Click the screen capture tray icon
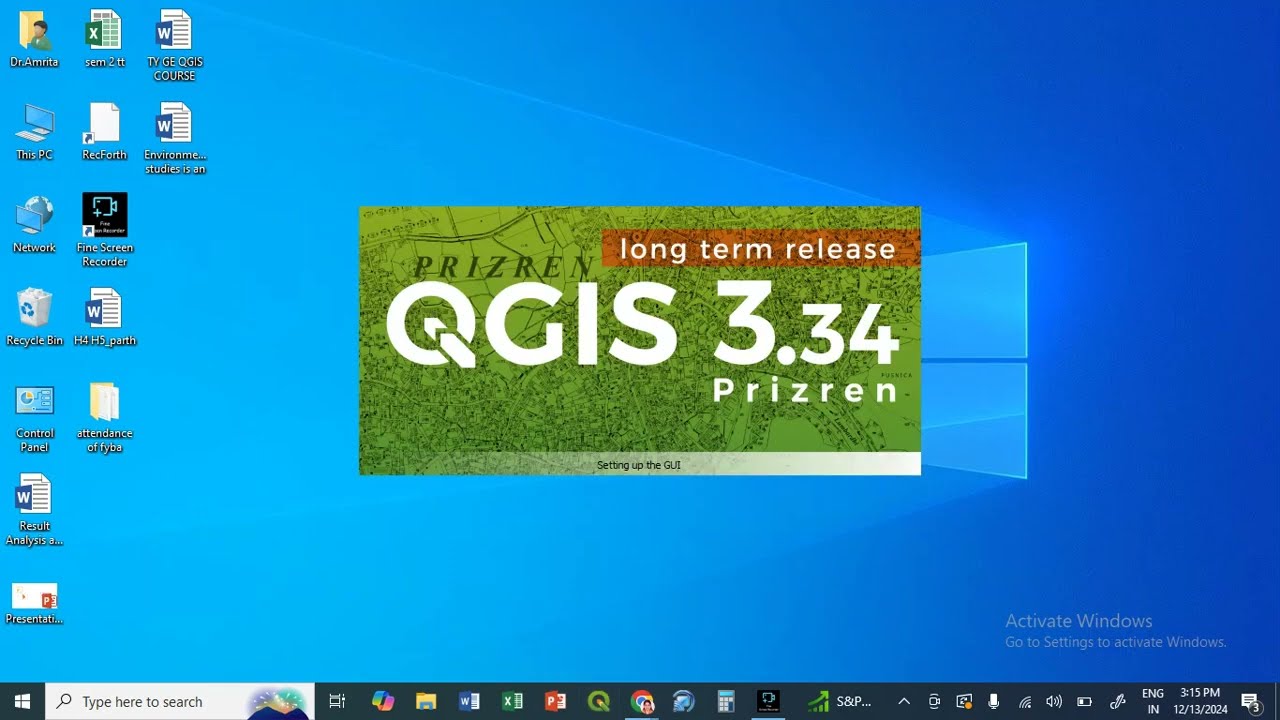Viewport: 1280px width, 720px height. (964, 701)
